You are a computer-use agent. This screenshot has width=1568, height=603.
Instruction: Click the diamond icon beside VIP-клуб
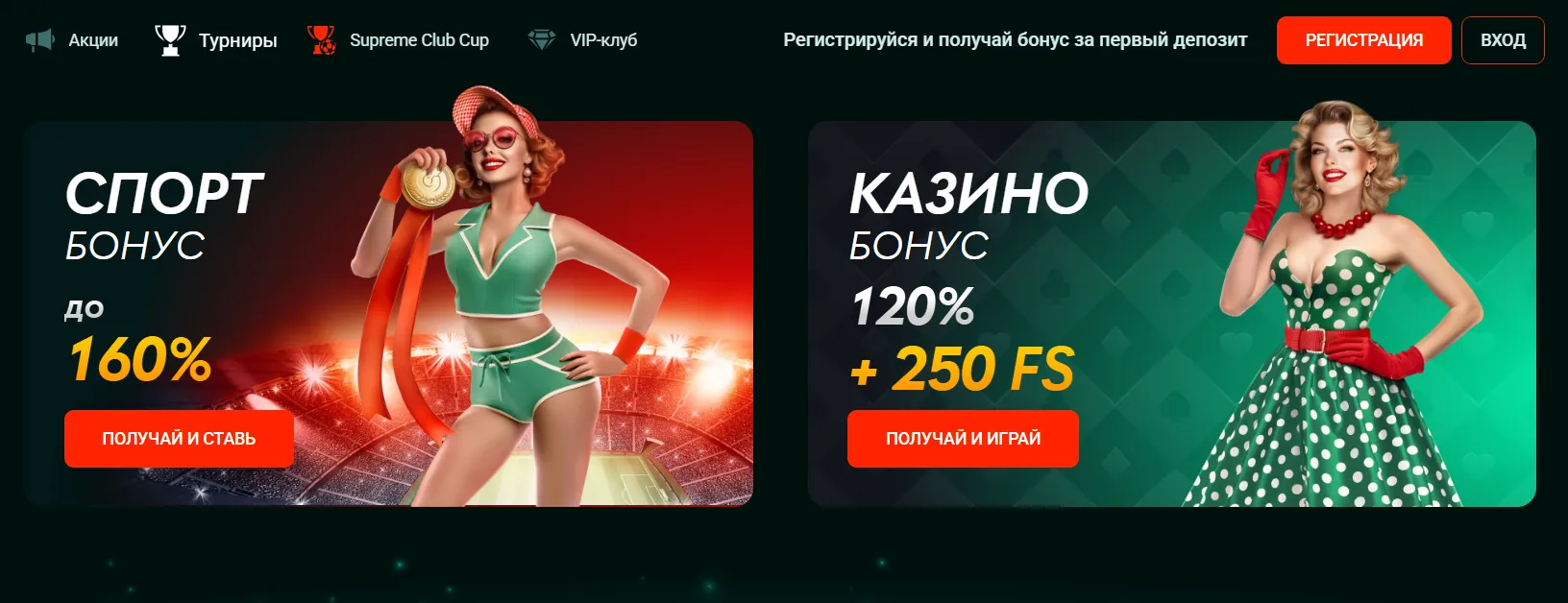542,40
